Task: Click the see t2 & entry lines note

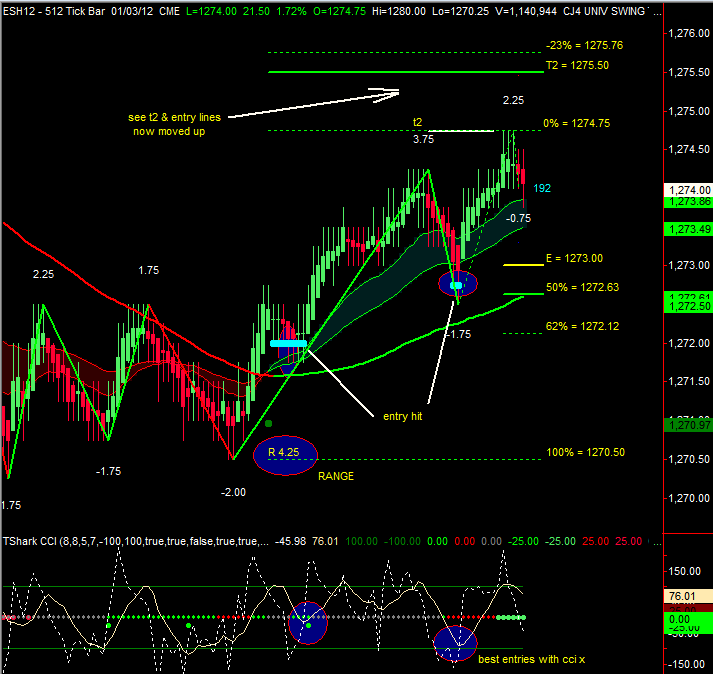Action: pos(175,124)
